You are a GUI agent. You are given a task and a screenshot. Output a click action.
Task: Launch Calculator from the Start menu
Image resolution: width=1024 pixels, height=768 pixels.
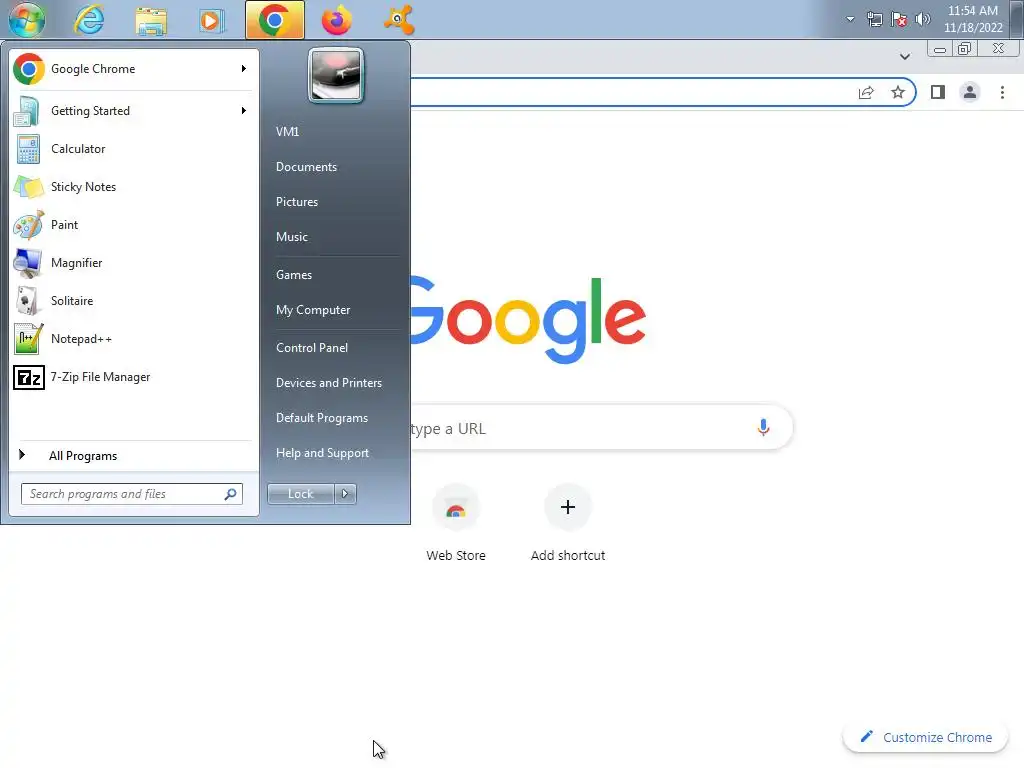click(x=132, y=149)
